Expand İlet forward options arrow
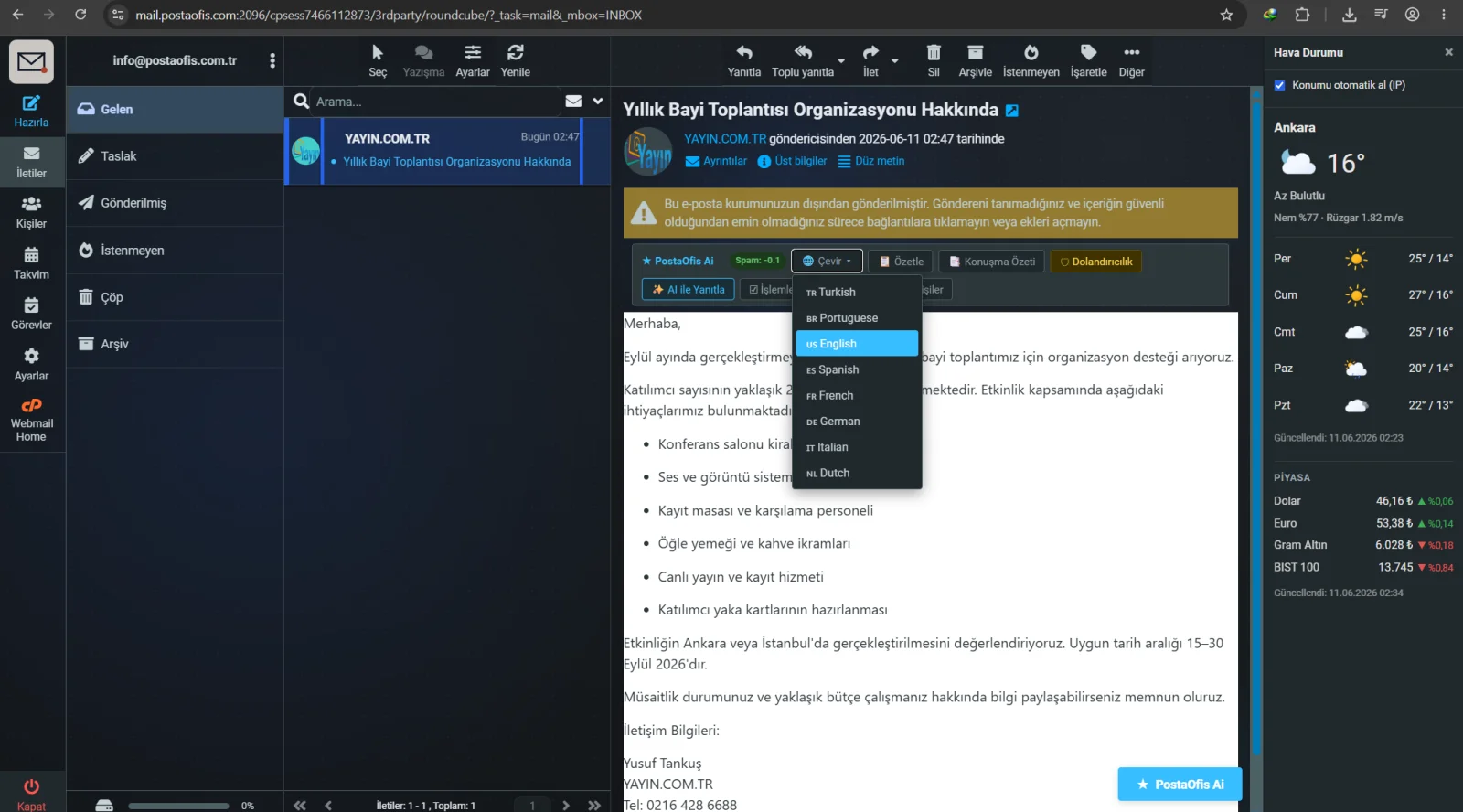Image resolution: width=1463 pixels, height=812 pixels. 895,61
